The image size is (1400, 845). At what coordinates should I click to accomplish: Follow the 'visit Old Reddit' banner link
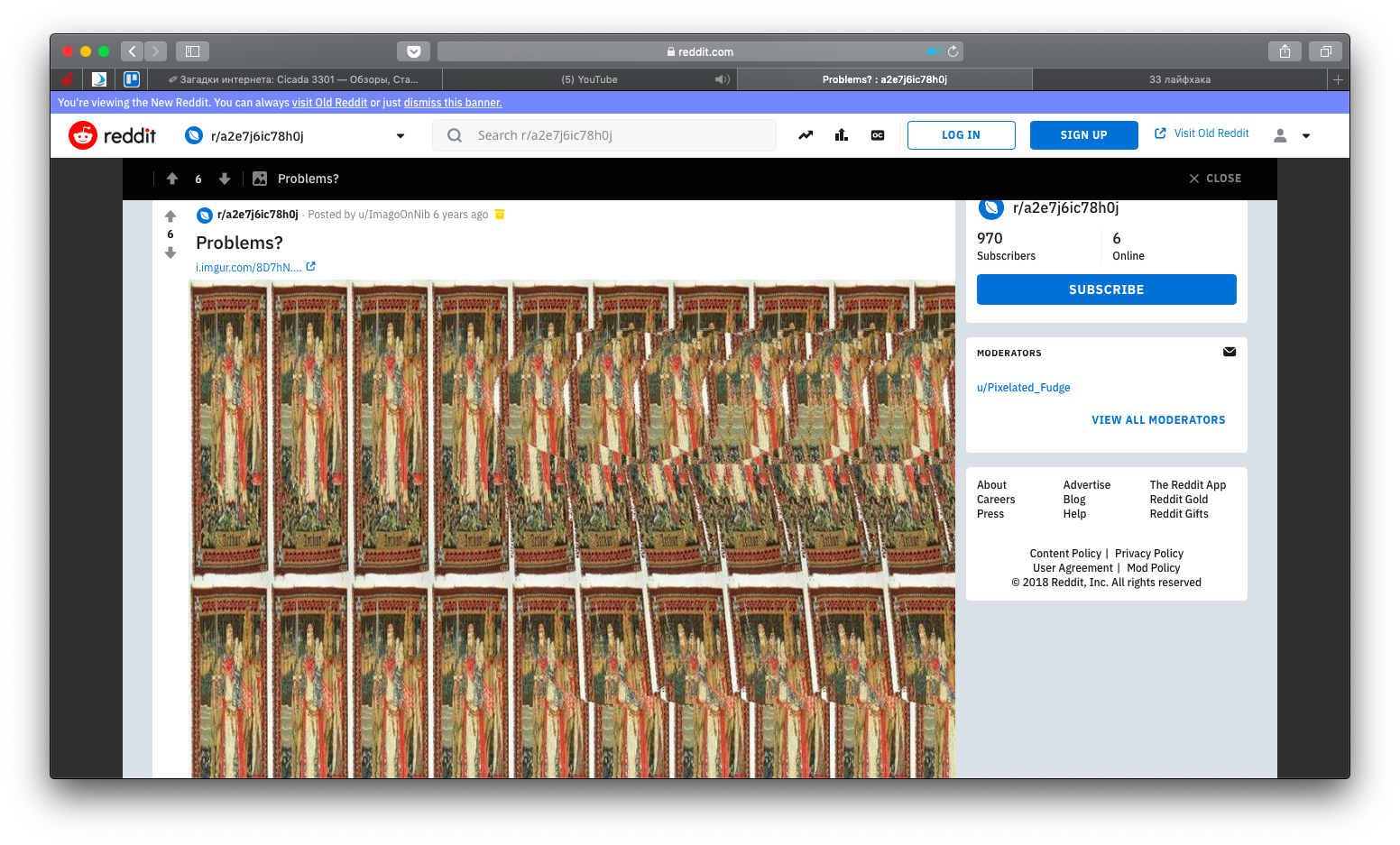point(329,103)
